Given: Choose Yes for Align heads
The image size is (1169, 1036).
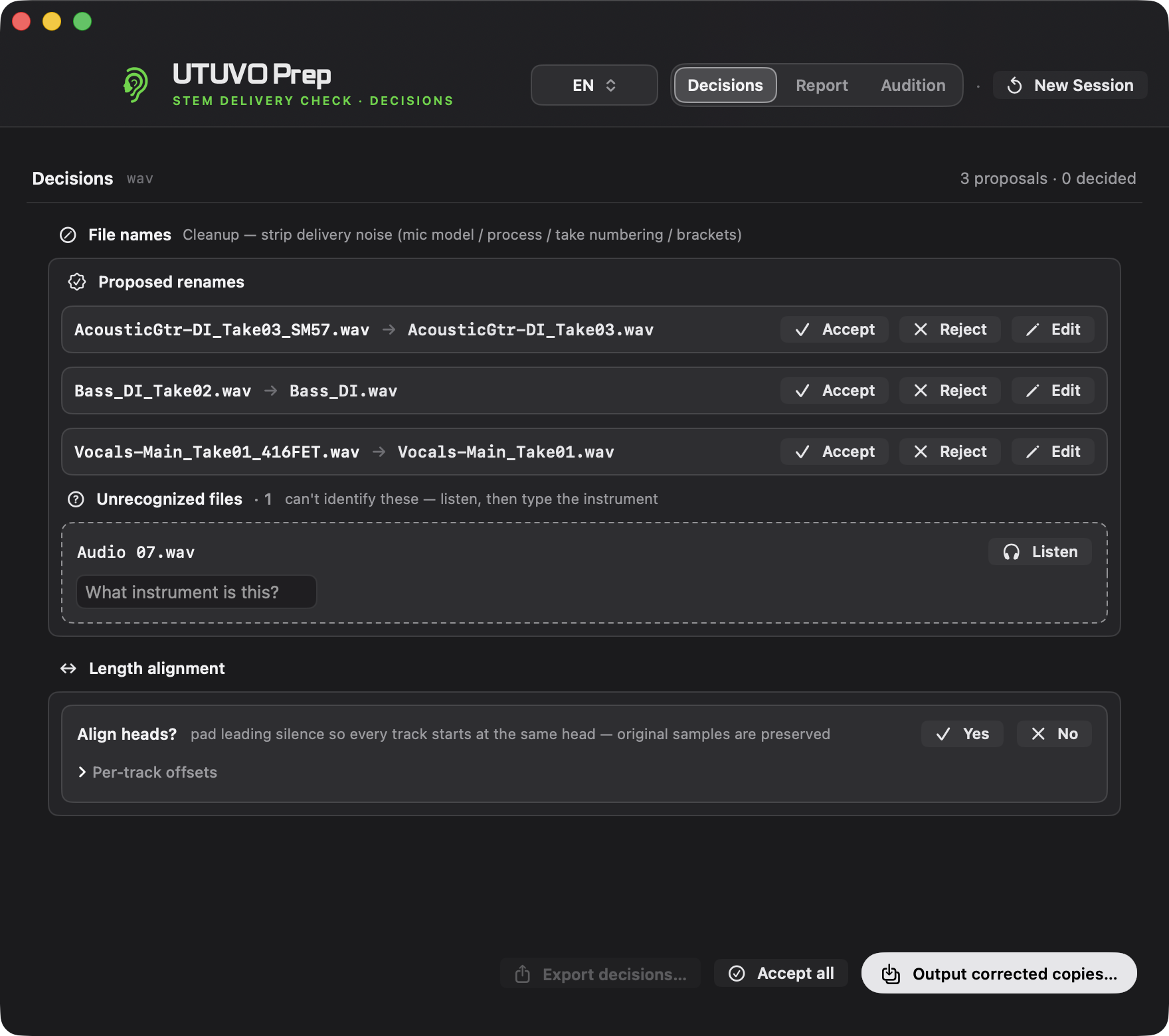Looking at the screenshot, I should pos(962,734).
